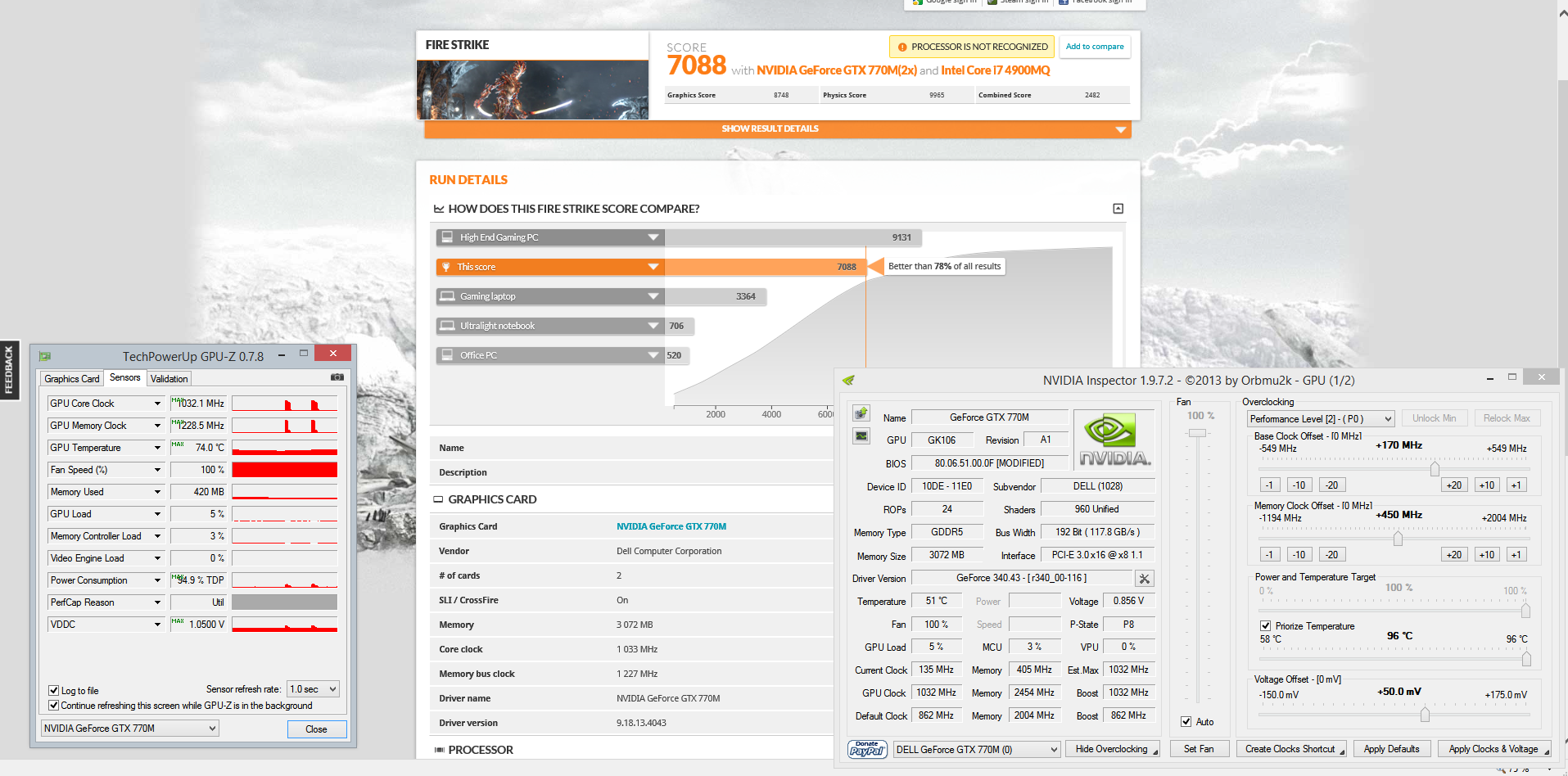This screenshot has height=776, width=1568.
Task: Open the GPU Temperature sensor dropdown
Action: point(158,448)
